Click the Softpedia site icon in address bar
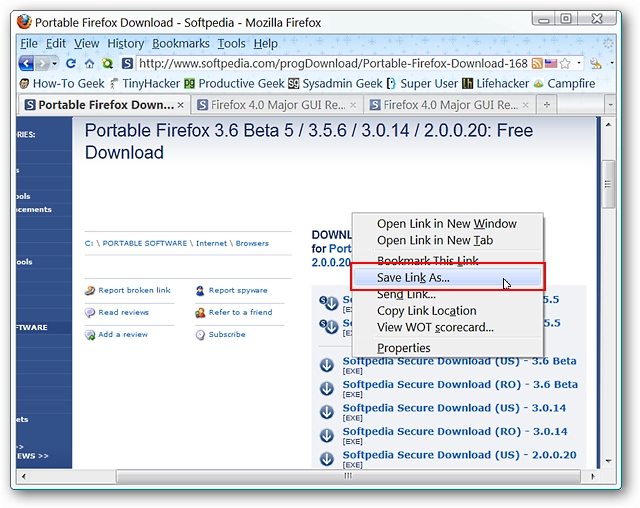 point(127,63)
